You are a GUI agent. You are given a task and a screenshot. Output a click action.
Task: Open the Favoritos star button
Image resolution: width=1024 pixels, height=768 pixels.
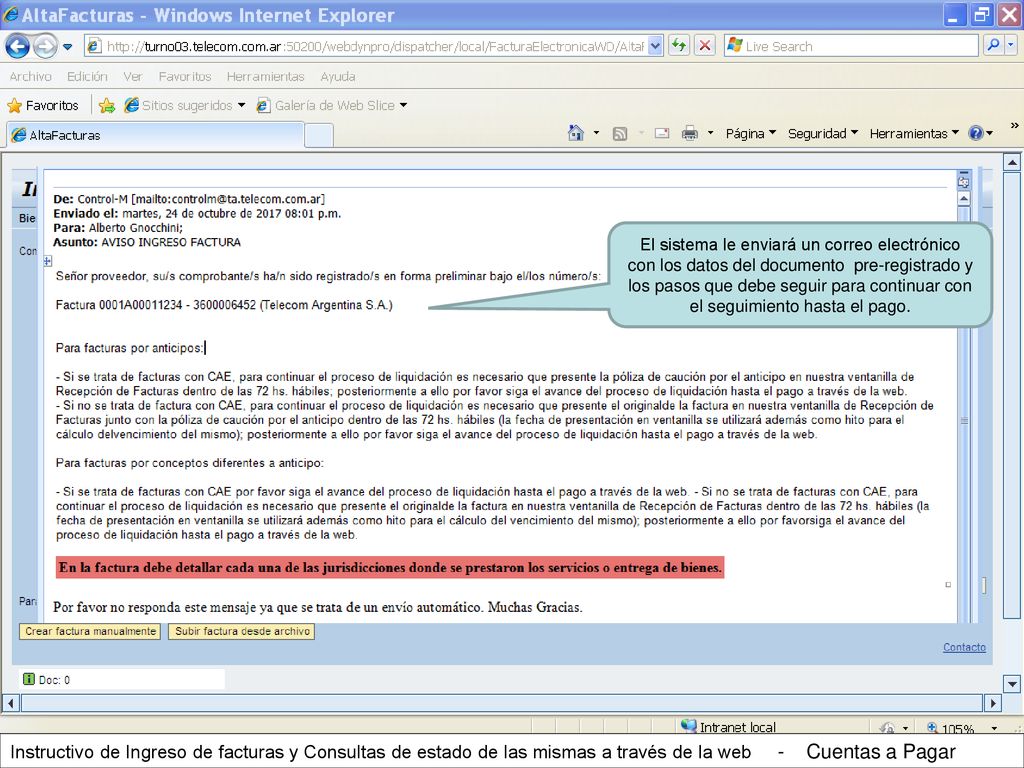click(43, 105)
